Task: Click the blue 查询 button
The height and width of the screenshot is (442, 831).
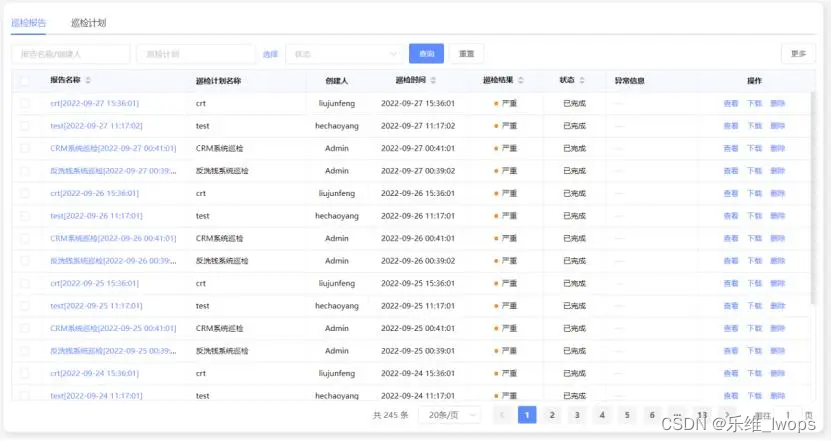Action: click(427, 54)
